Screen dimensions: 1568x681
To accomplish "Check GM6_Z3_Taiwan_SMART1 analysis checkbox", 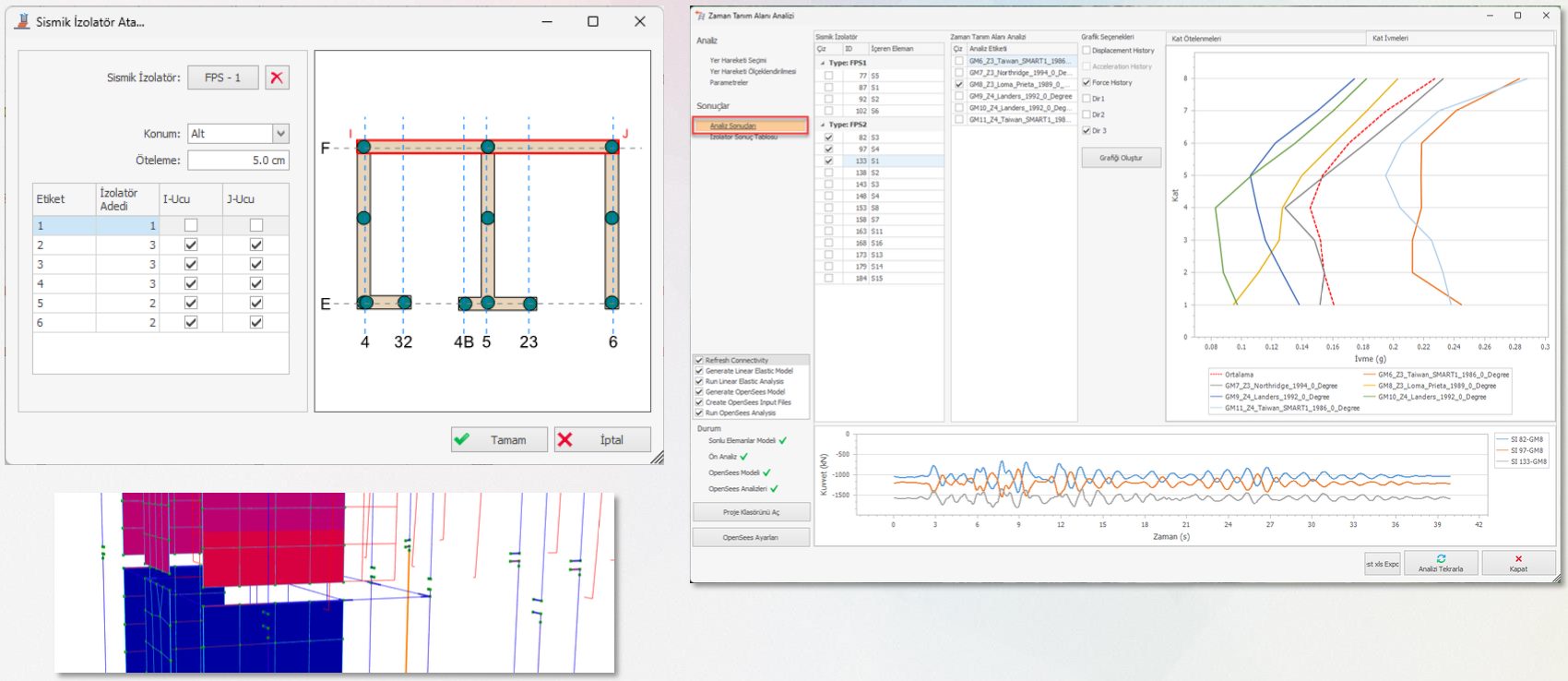I will click(959, 61).
